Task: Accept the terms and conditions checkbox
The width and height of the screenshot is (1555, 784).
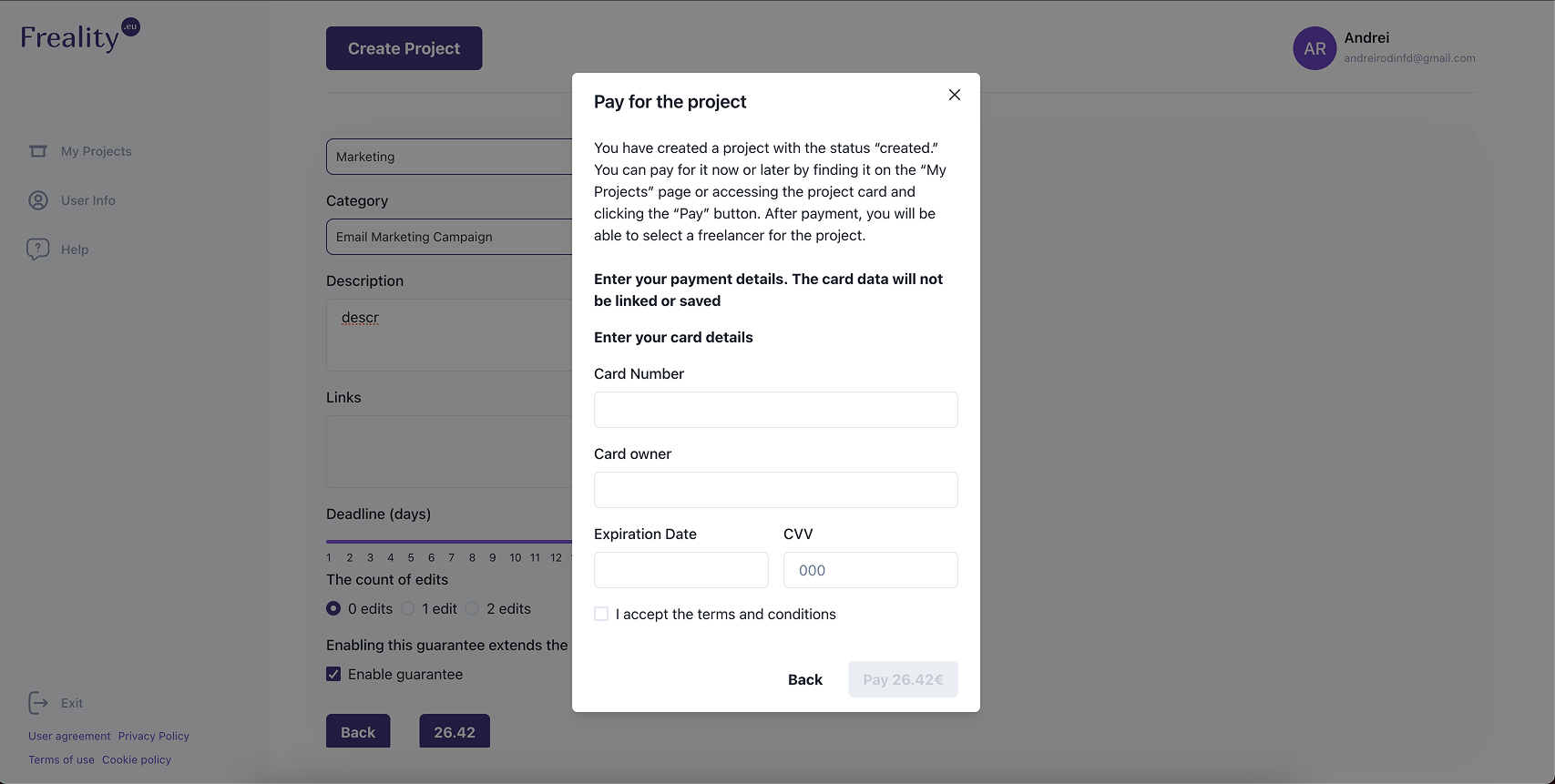Action: (x=601, y=614)
